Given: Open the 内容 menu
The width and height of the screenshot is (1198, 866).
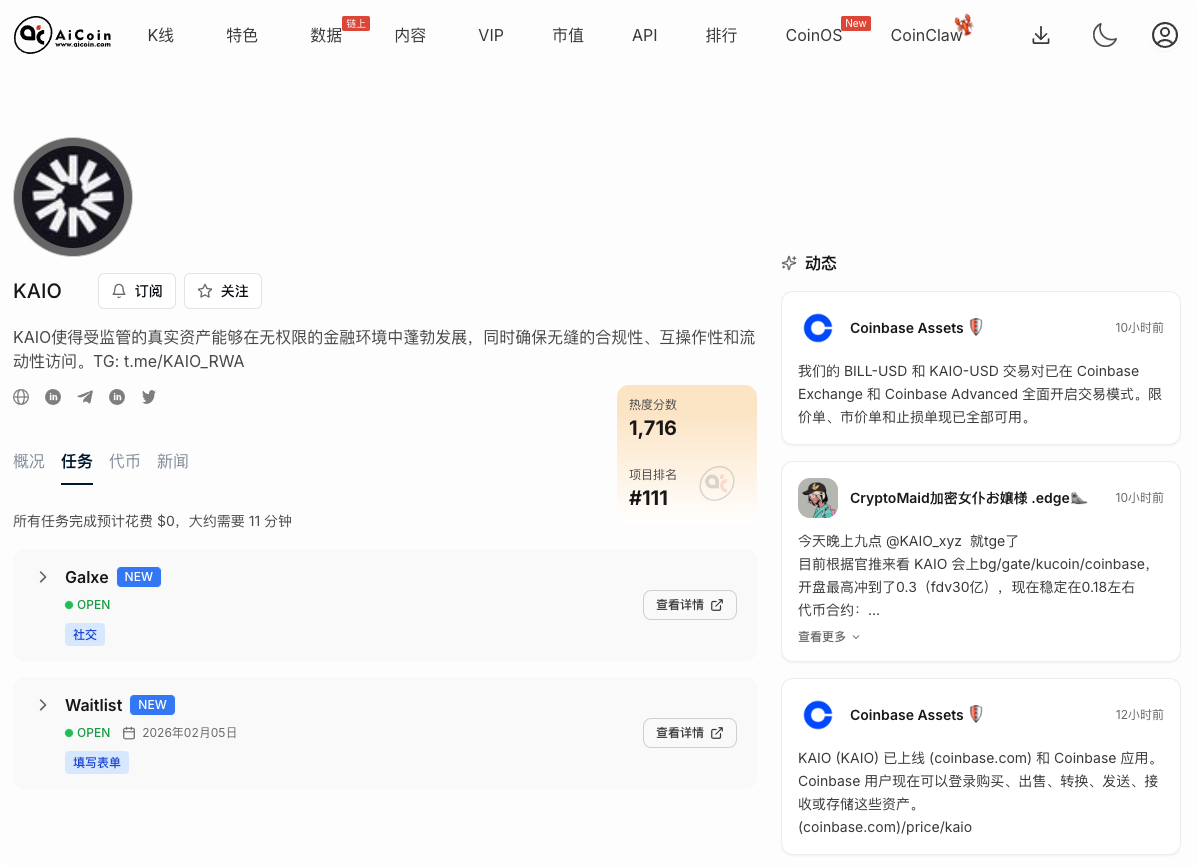Looking at the screenshot, I should 410,35.
